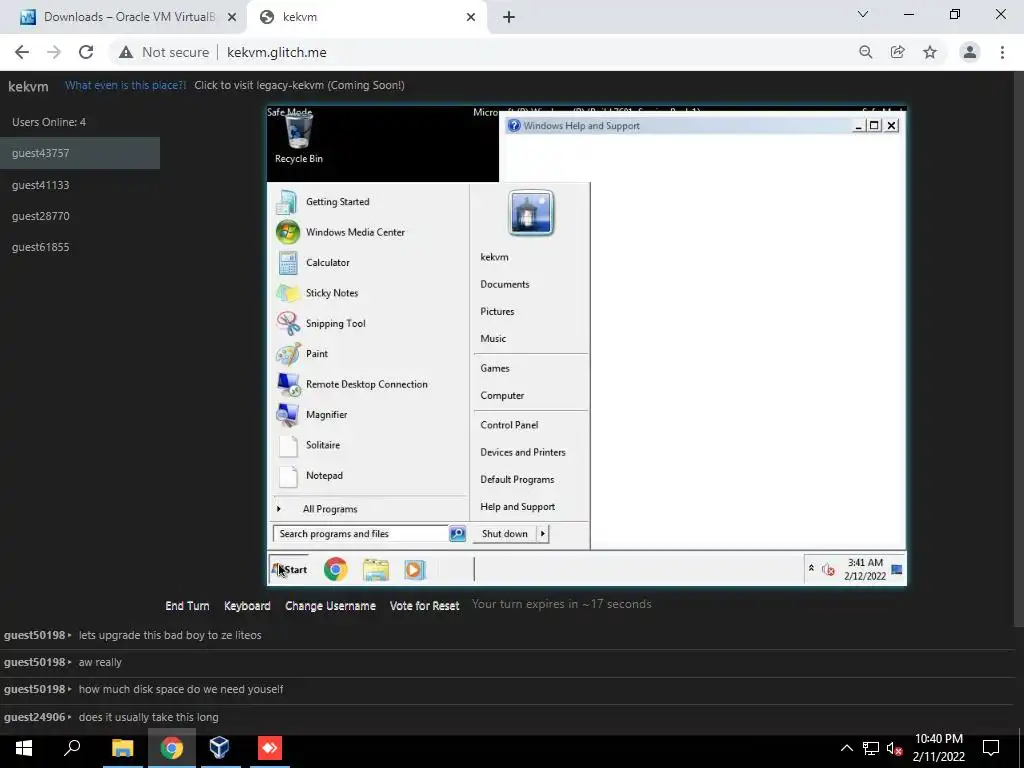Select user guest43757 in list
Image resolution: width=1024 pixels, height=768 pixels.
[80, 153]
